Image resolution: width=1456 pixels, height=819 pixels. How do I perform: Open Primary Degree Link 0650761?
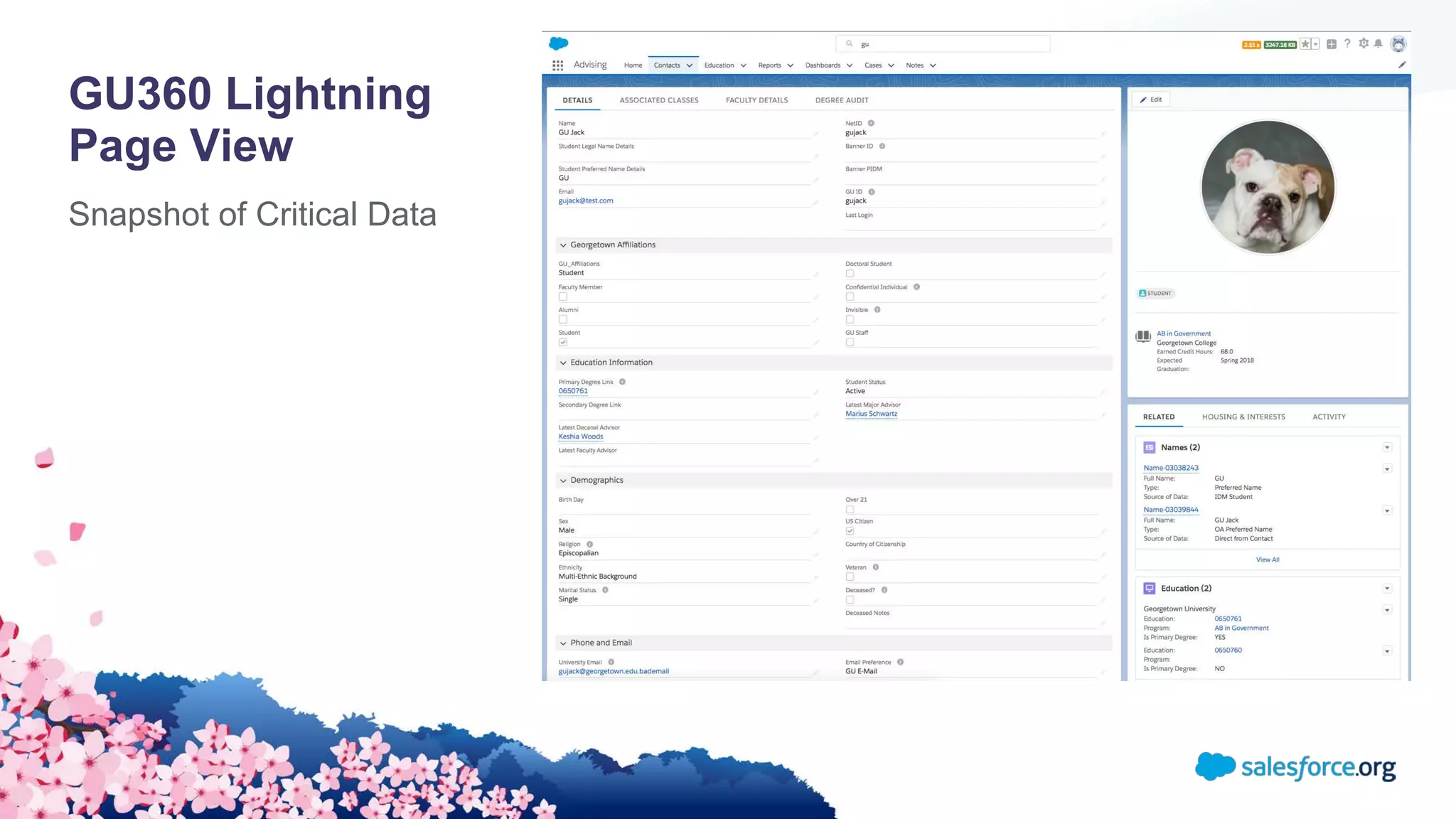coord(573,391)
